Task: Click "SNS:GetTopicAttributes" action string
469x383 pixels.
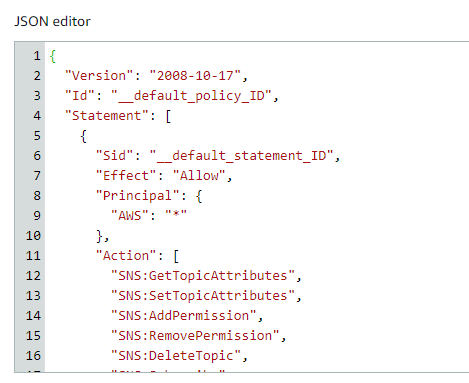Action: coord(203,276)
